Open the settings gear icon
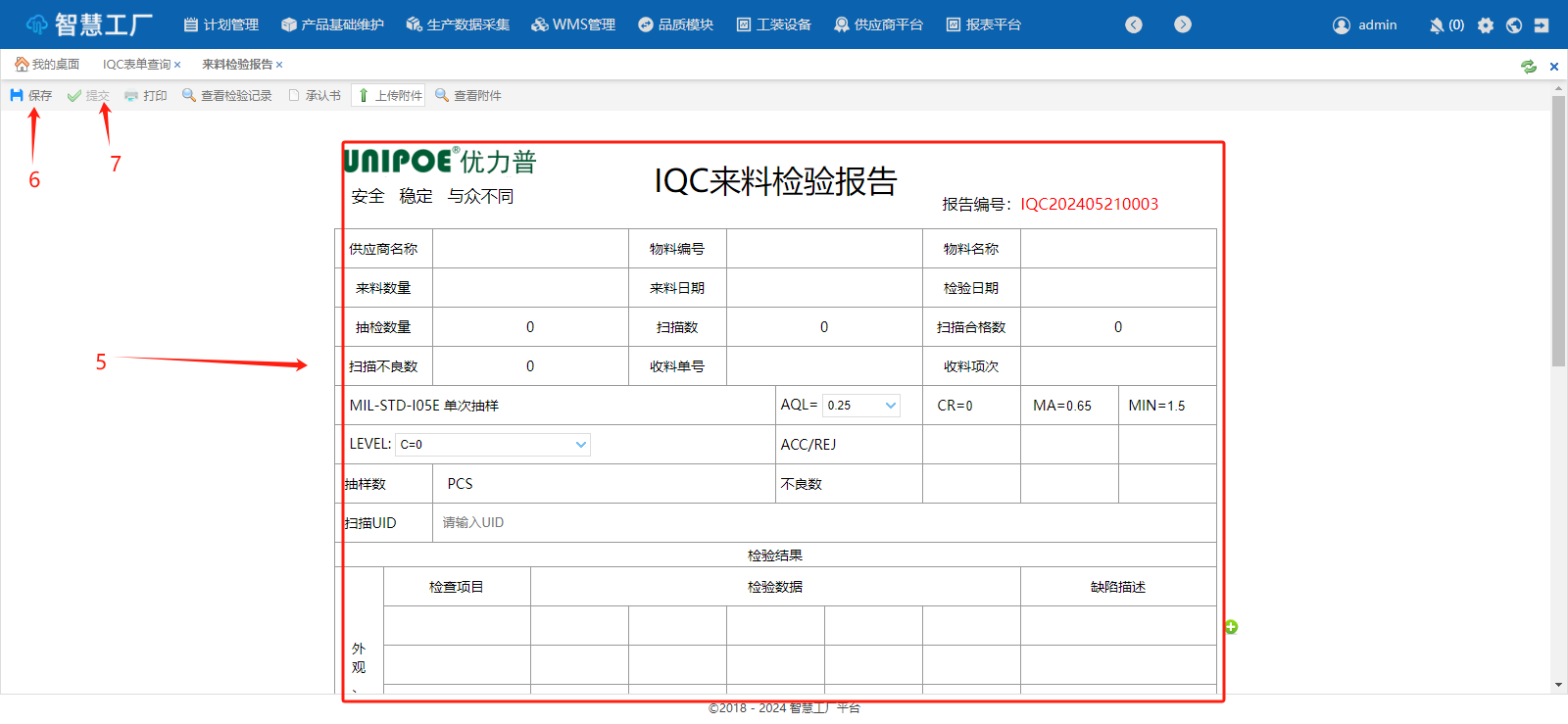Screen dimensions: 1568x724 coord(1486,25)
